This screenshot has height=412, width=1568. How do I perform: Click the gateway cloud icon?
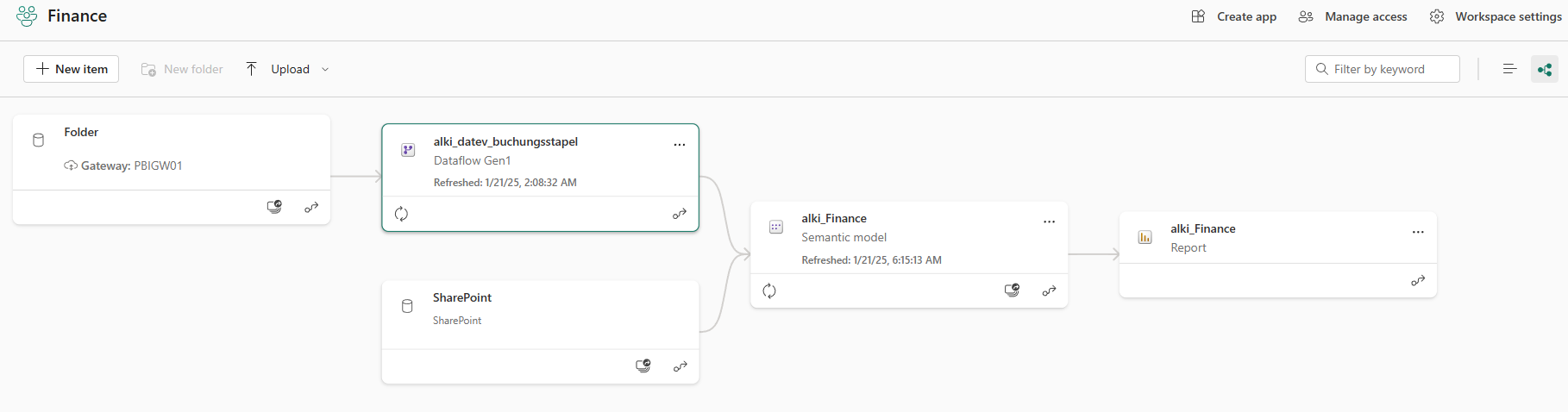click(71, 165)
